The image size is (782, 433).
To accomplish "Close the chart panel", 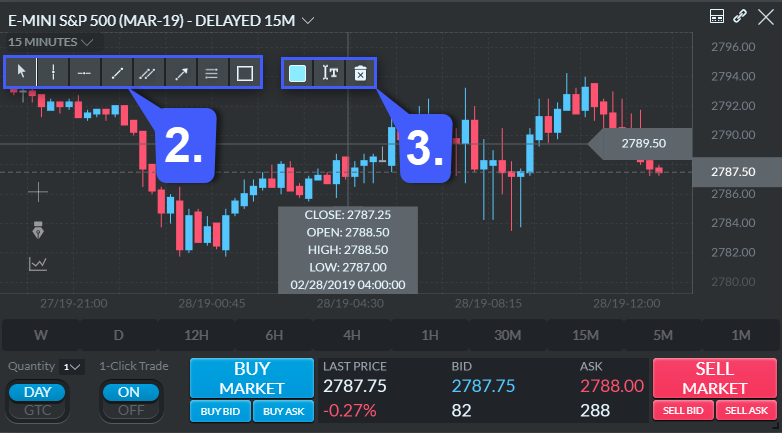I will point(766,17).
